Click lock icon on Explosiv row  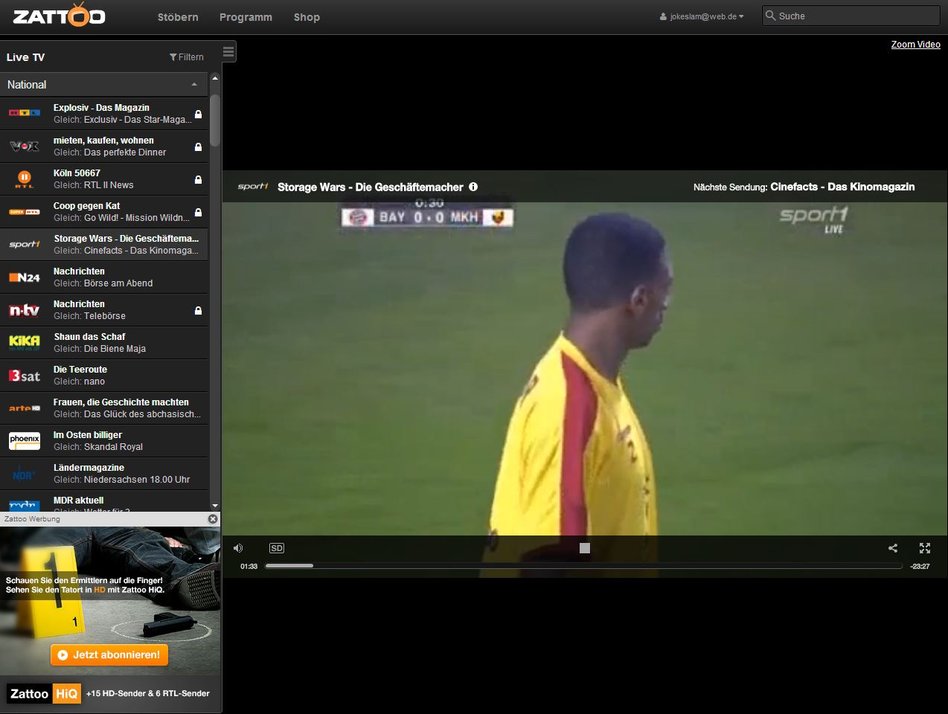click(198, 114)
